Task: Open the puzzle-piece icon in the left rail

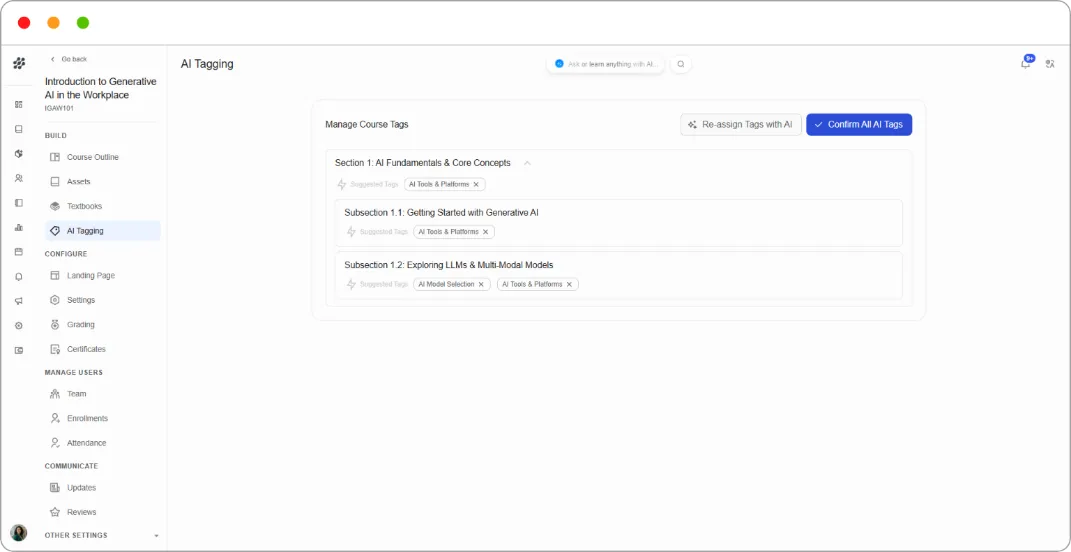Action: click(19, 154)
